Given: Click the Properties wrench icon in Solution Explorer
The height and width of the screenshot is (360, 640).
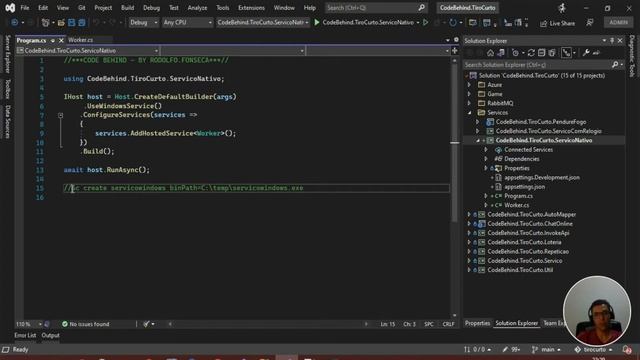Looking at the screenshot, I should (x=586, y=53).
